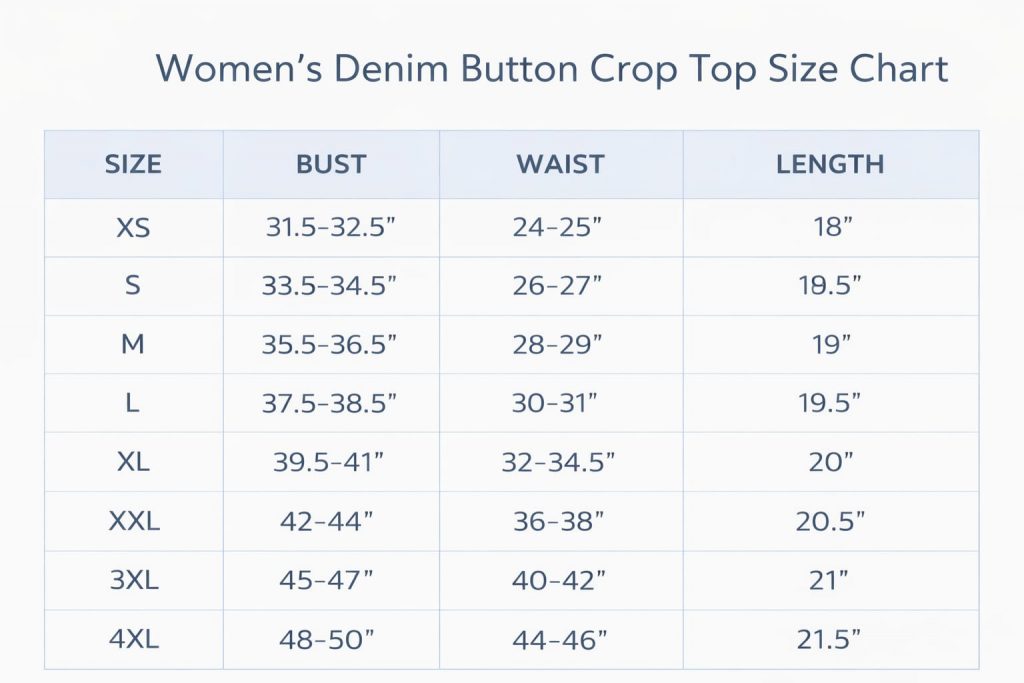Click the 3XL waist value 40-42”
Viewport: 1024px width, 683px height.
tap(558, 580)
